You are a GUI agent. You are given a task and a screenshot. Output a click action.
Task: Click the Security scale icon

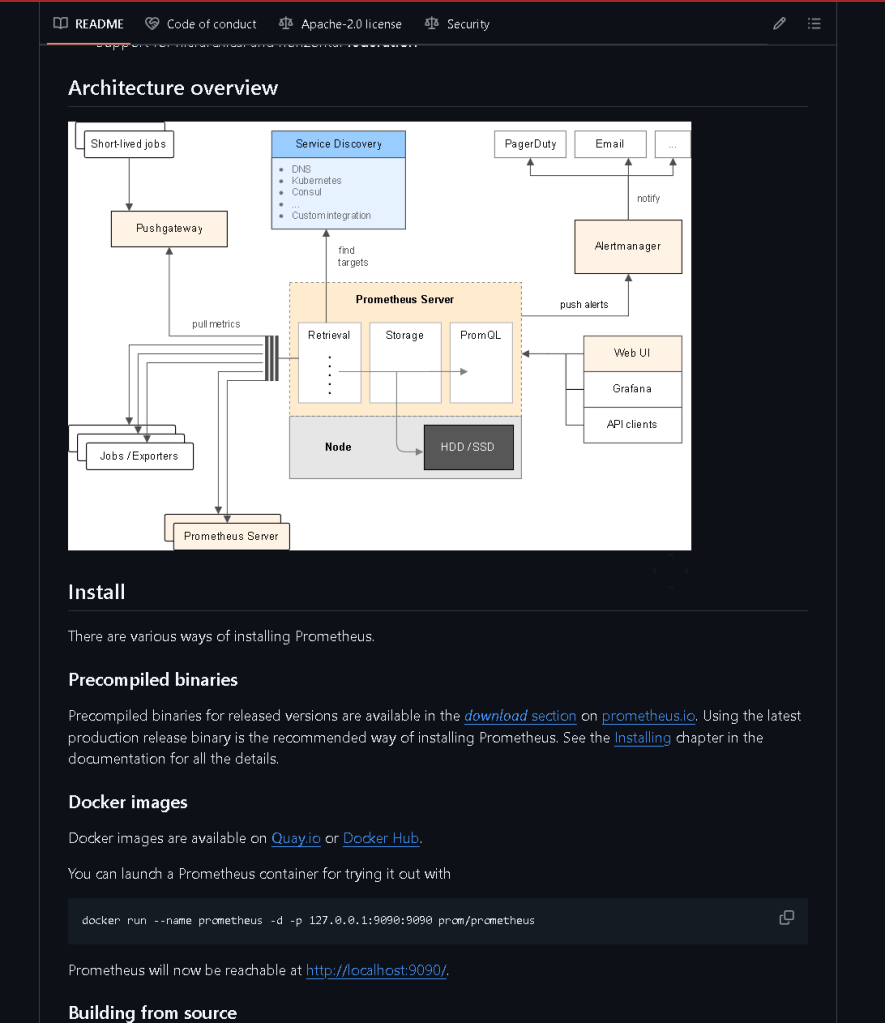pyautogui.click(x=431, y=24)
